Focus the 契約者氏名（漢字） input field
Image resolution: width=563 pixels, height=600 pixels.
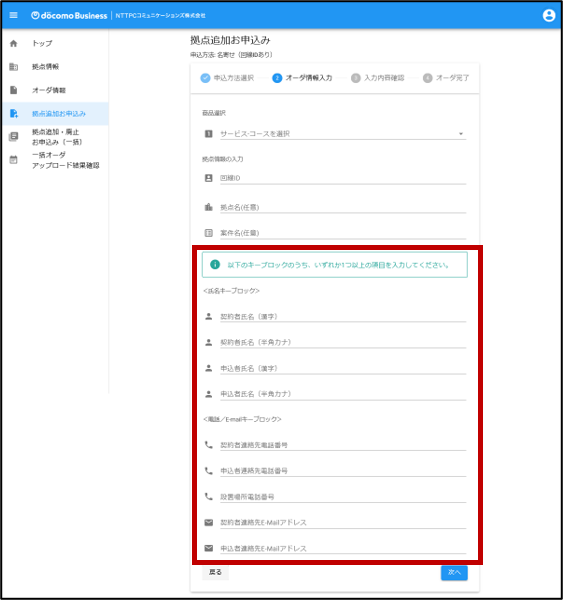343,316
